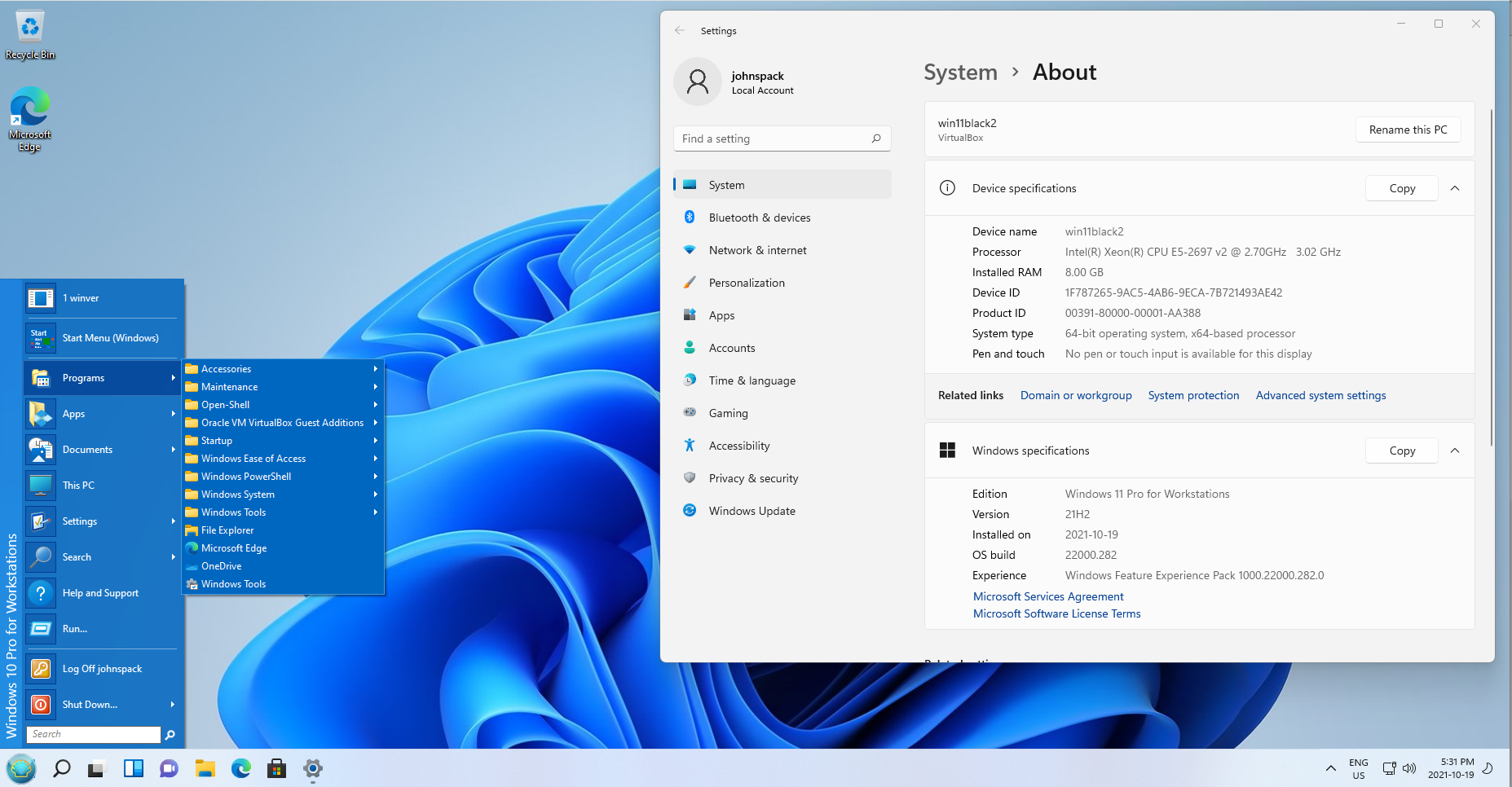Click the johnspack account avatar

(x=698, y=81)
